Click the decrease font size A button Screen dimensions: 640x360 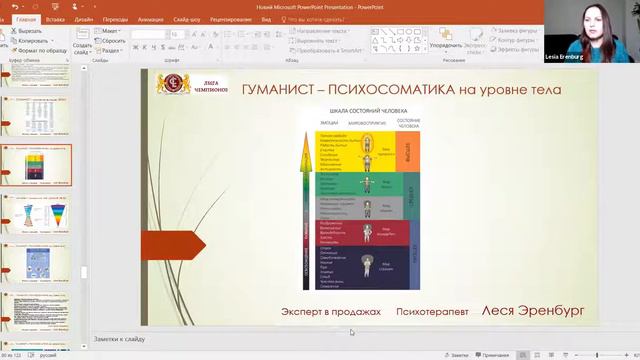[203, 35]
